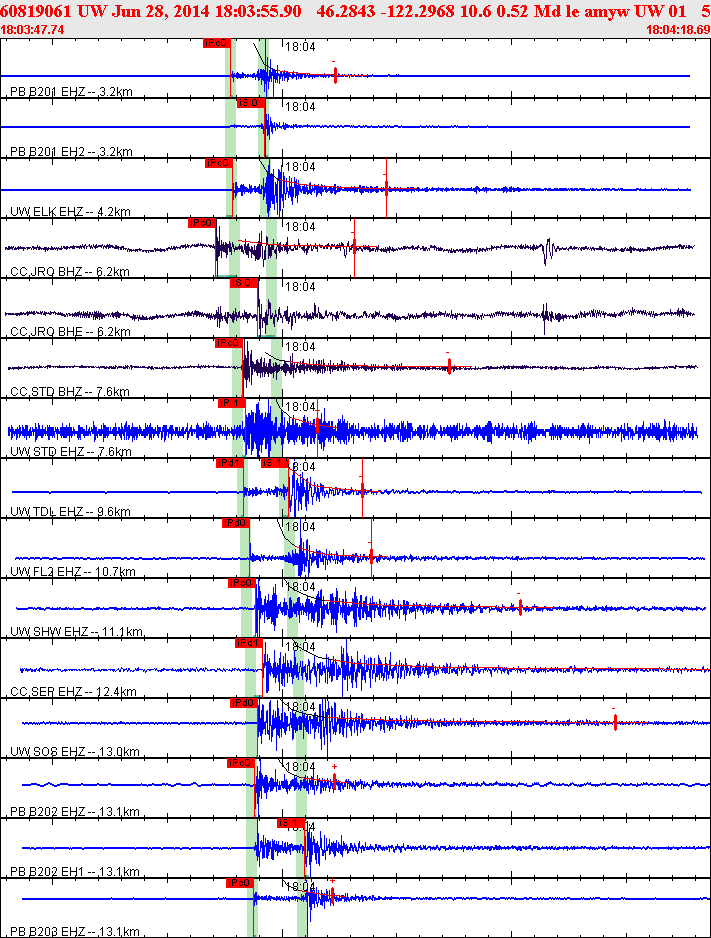Select the 'UW TDL EHZ -- 9.6km' station label
Image resolution: width=711 pixels, height=938 pixels.
click(x=71, y=511)
